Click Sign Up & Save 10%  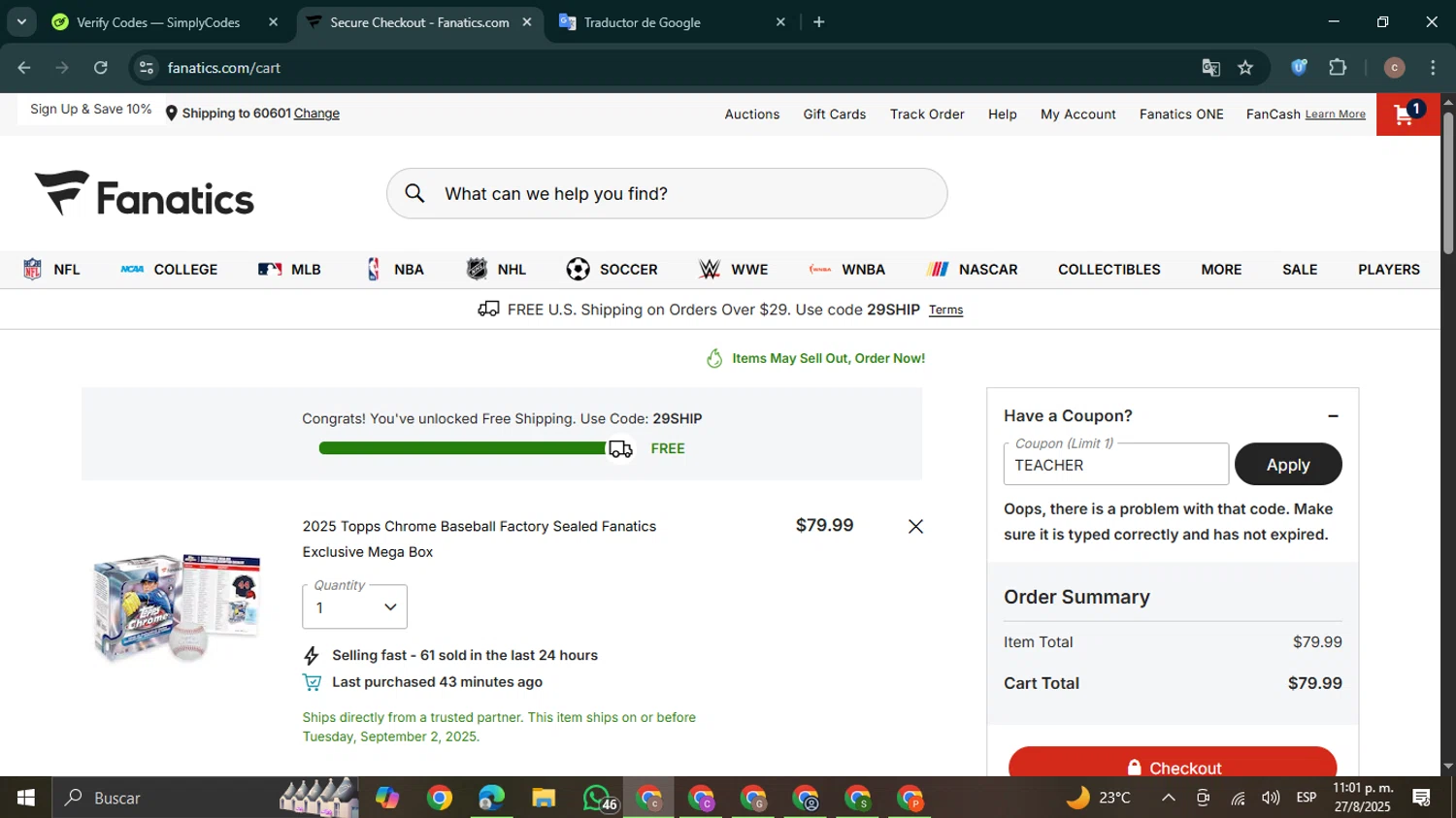90,109
